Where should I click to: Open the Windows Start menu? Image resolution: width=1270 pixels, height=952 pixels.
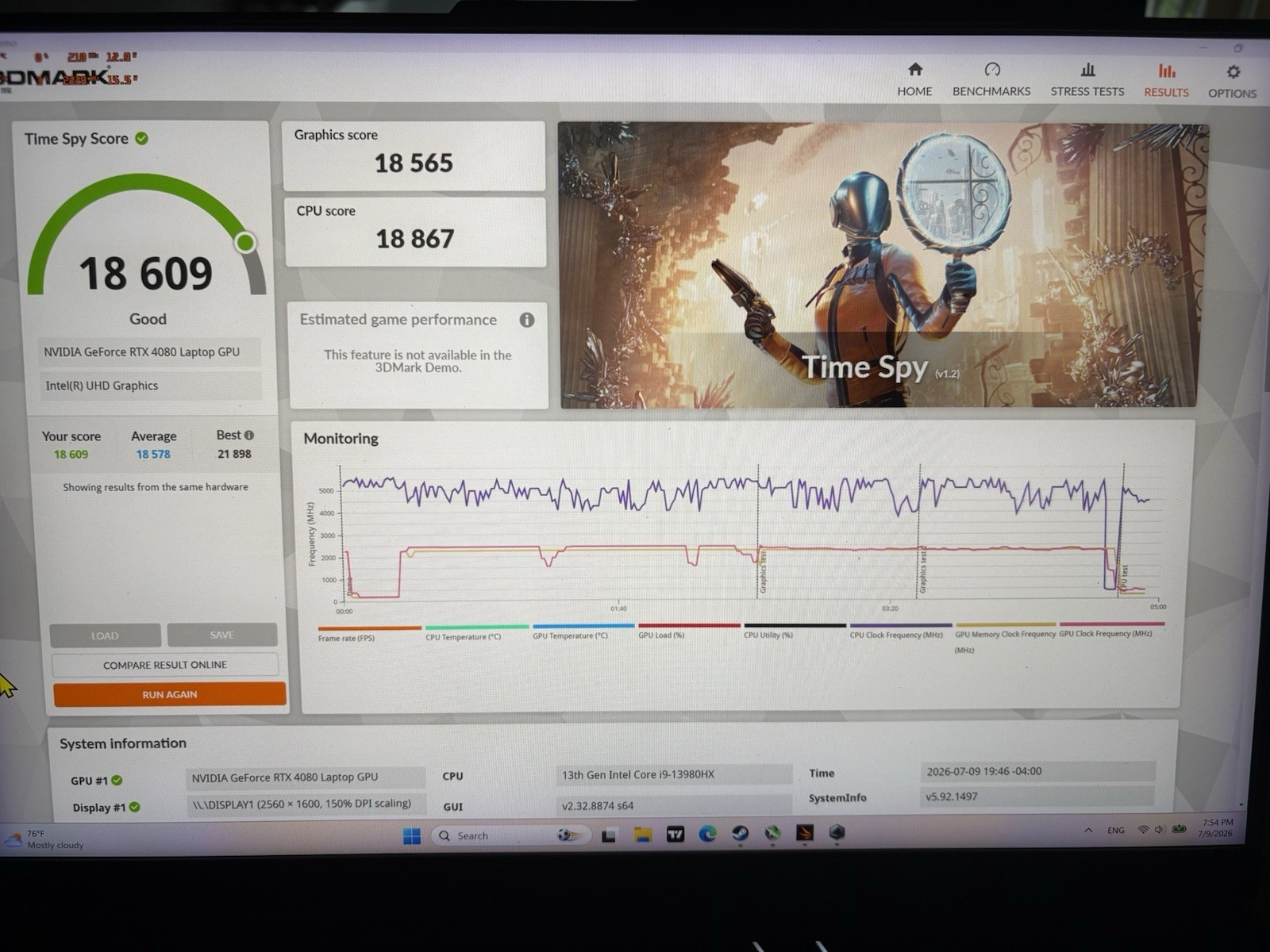coord(412,836)
